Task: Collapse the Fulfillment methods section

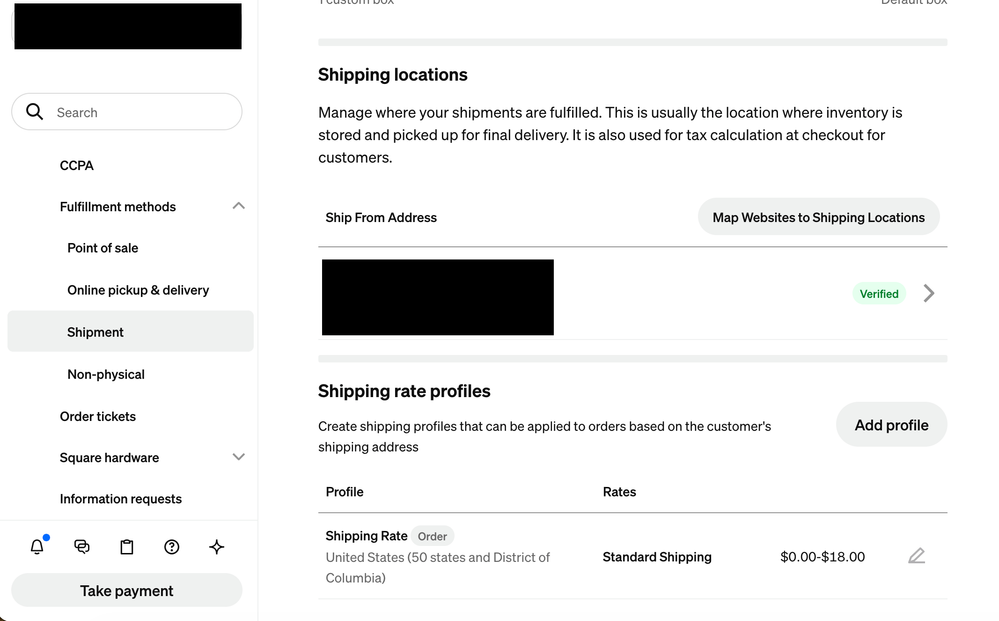Action: (x=238, y=206)
